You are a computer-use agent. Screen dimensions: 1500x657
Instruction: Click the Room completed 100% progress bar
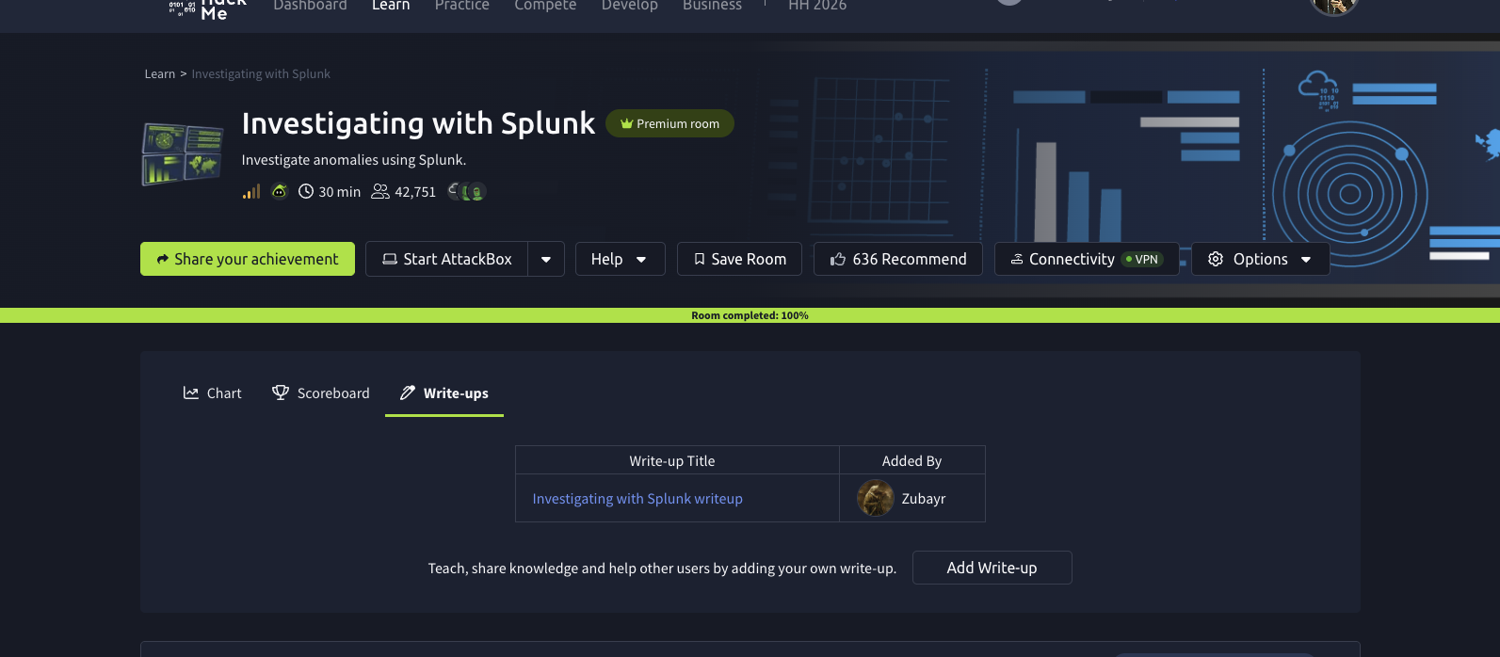point(750,315)
